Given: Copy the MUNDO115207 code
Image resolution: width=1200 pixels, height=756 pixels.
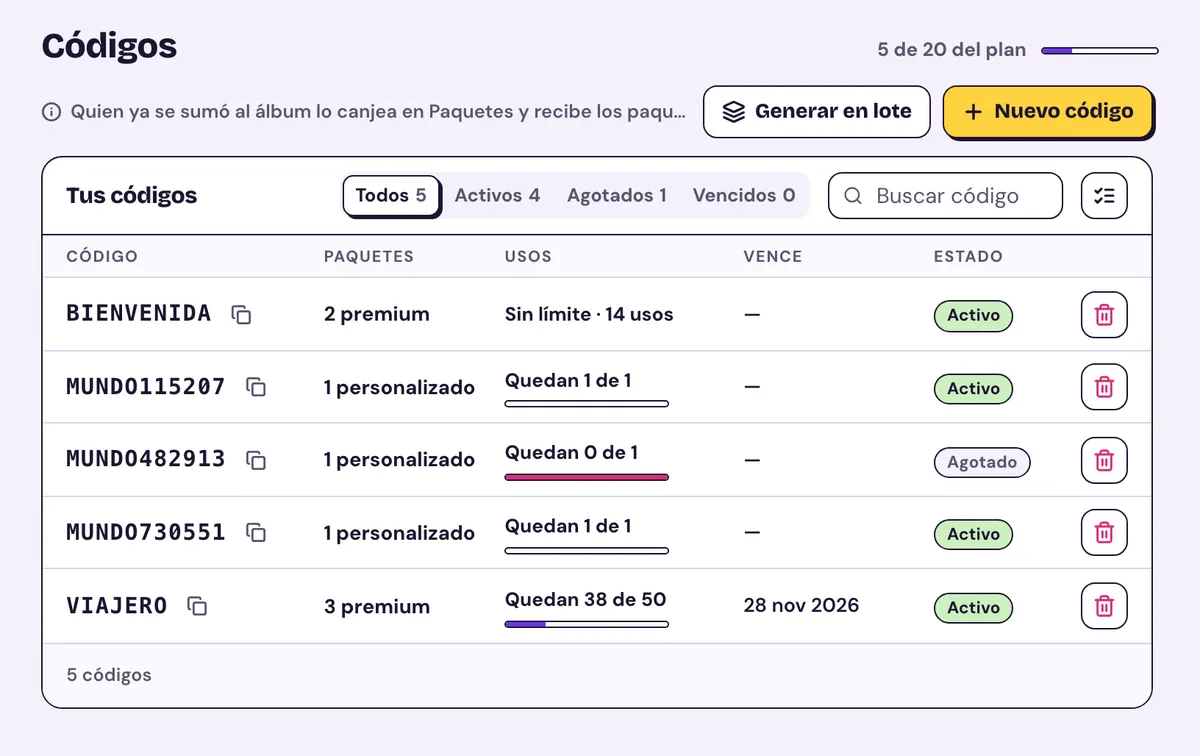Looking at the screenshot, I should [256, 387].
